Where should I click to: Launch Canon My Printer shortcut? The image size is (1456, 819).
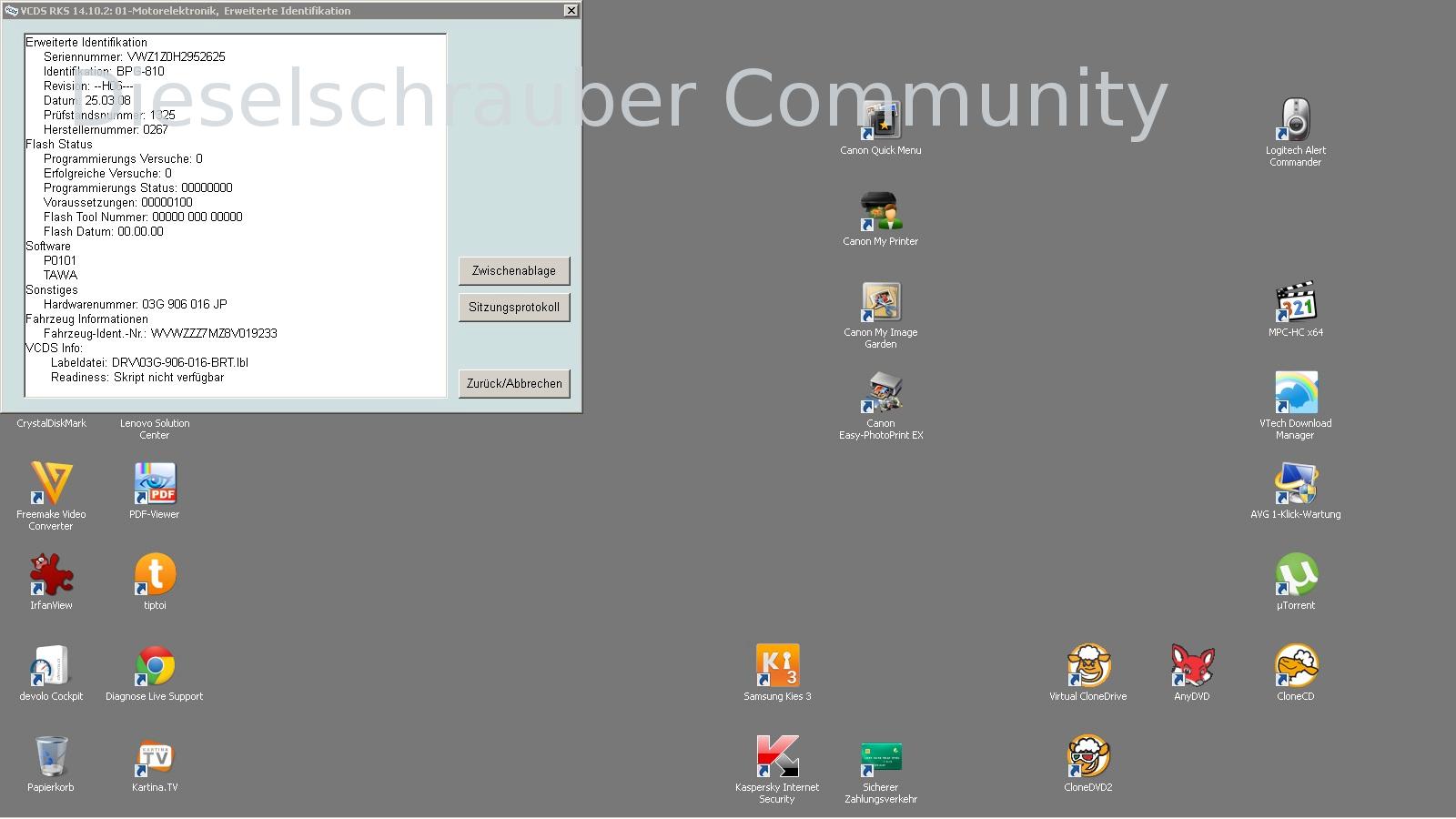click(881, 211)
